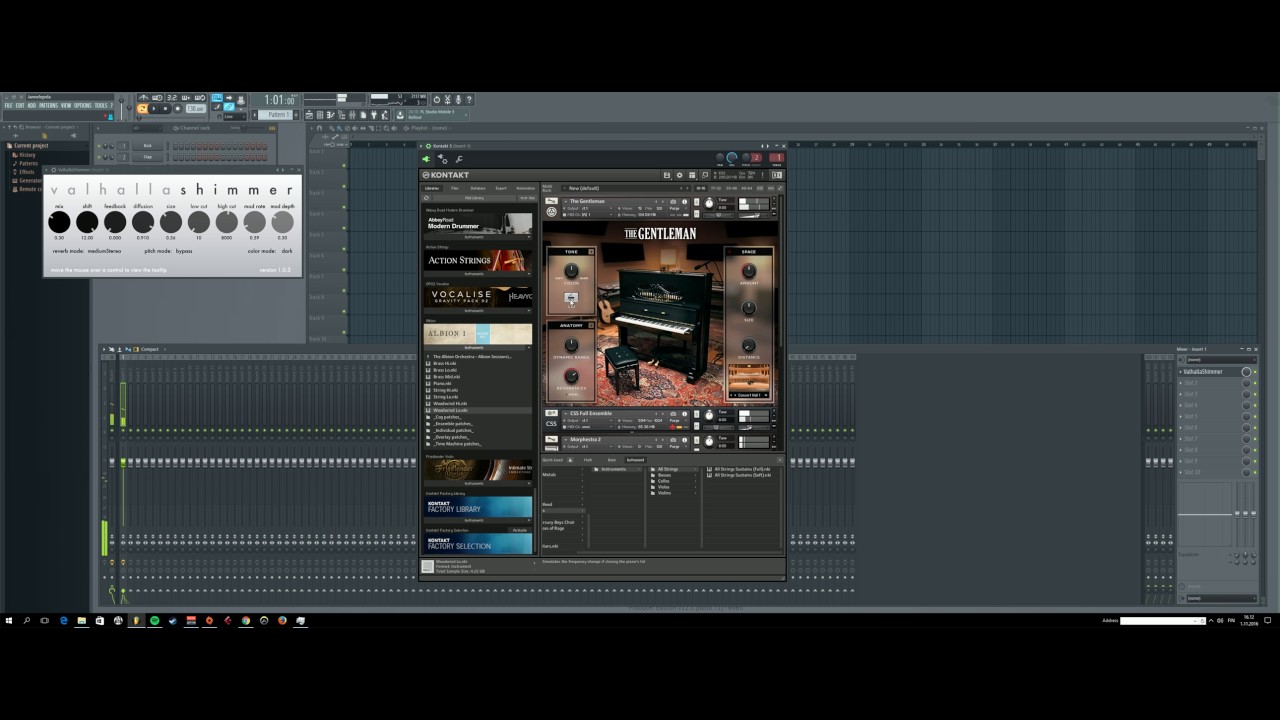Open the Concert Hall 1 reverb selector

pos(749,395)
